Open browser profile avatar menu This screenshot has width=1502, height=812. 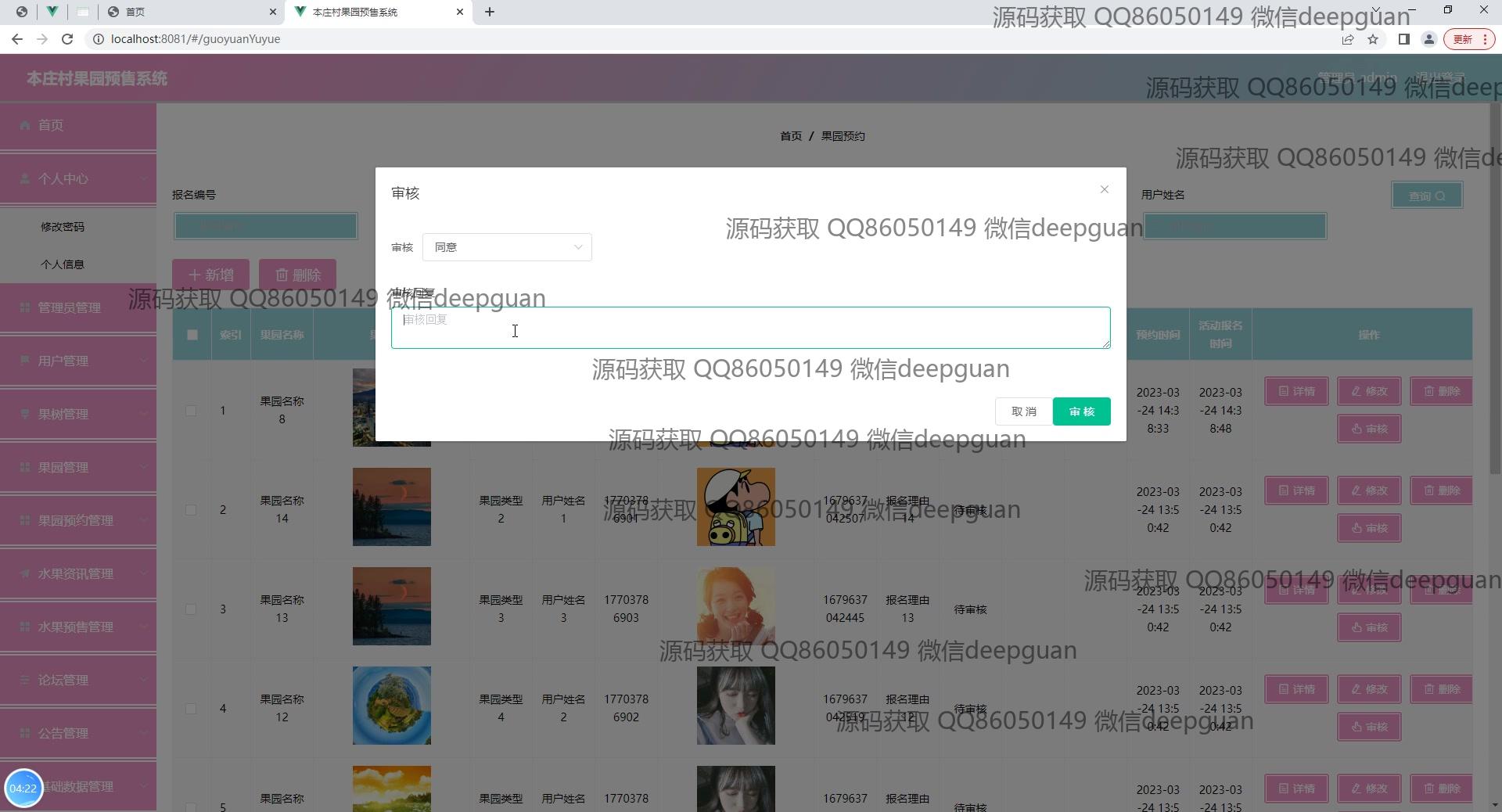pyautogui.click(x=1428, y=39)
